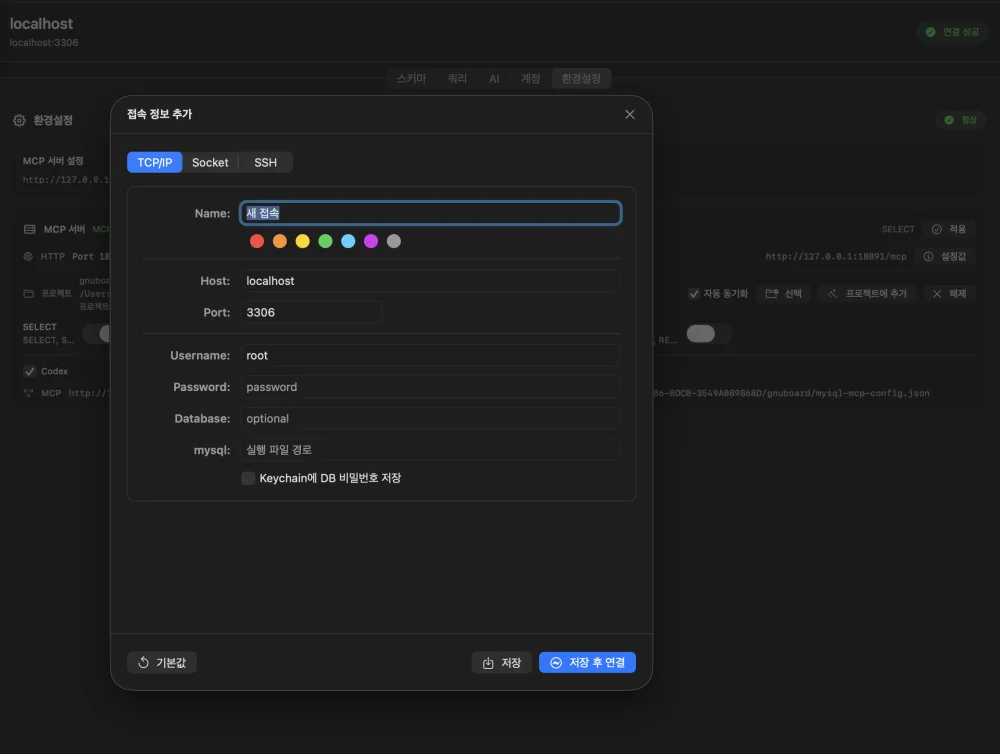Pick the orange connection color

click(280, 241)
